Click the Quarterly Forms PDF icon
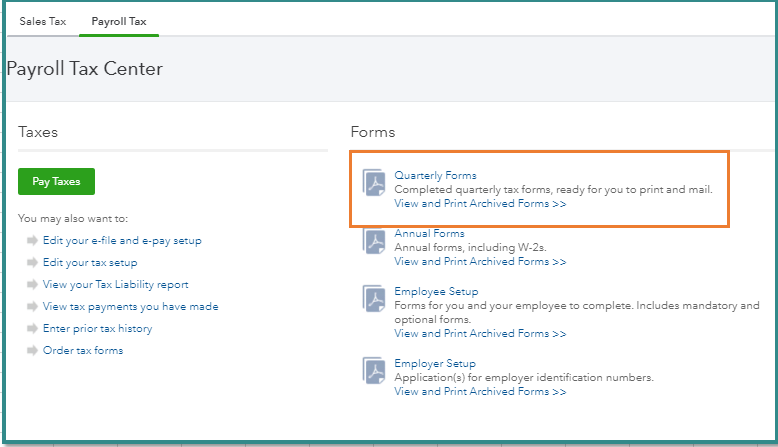This screenshot has height=447, width=778. pyautogui.click(x=375, y=185)
